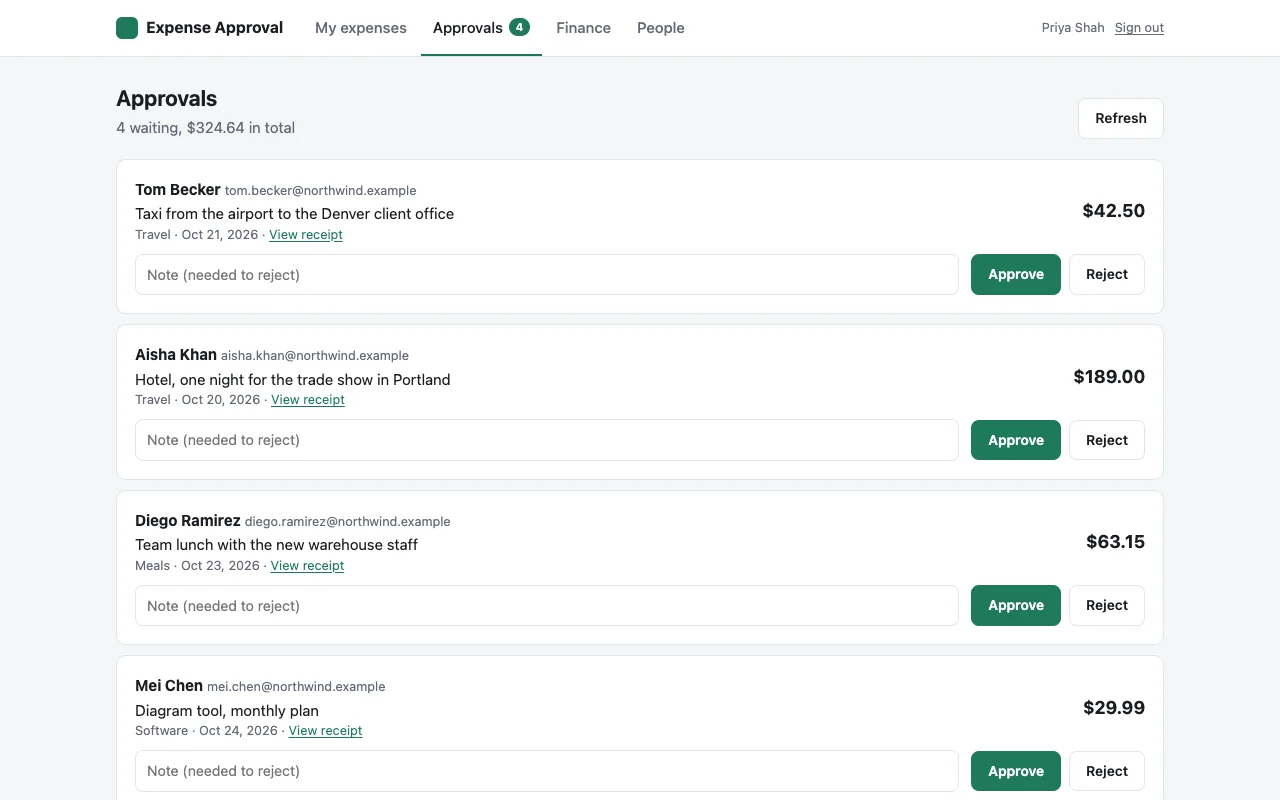Click the '4 waiting, $324.64 in total' summary
This screenshot has width=1280, height=800.
pyautogui.click(x=205, y=128)
